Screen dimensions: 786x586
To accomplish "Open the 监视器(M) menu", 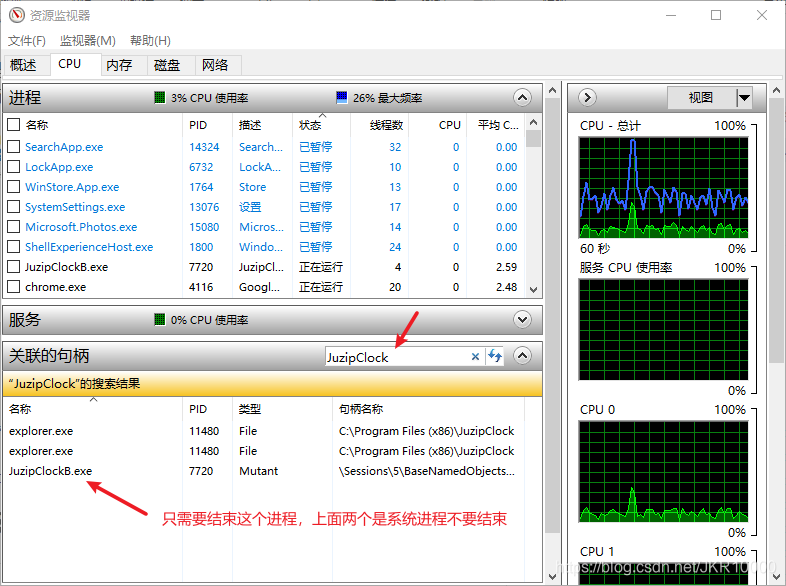I will 88,41.
